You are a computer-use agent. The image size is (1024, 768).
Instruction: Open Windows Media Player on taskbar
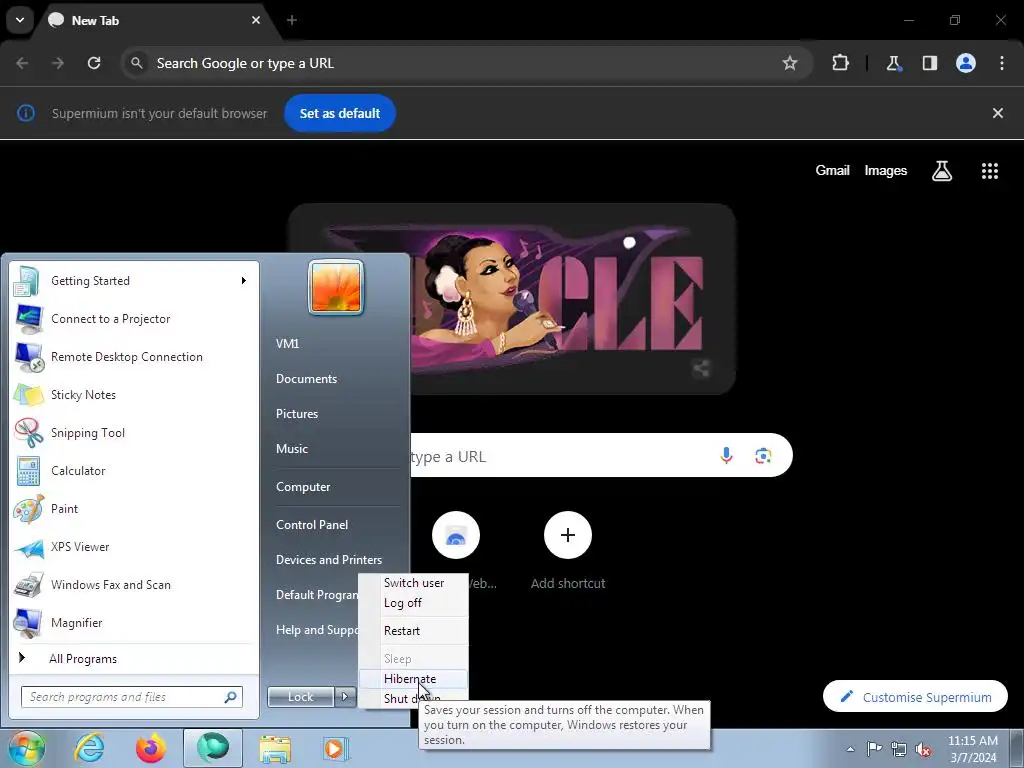click(336, 748)
